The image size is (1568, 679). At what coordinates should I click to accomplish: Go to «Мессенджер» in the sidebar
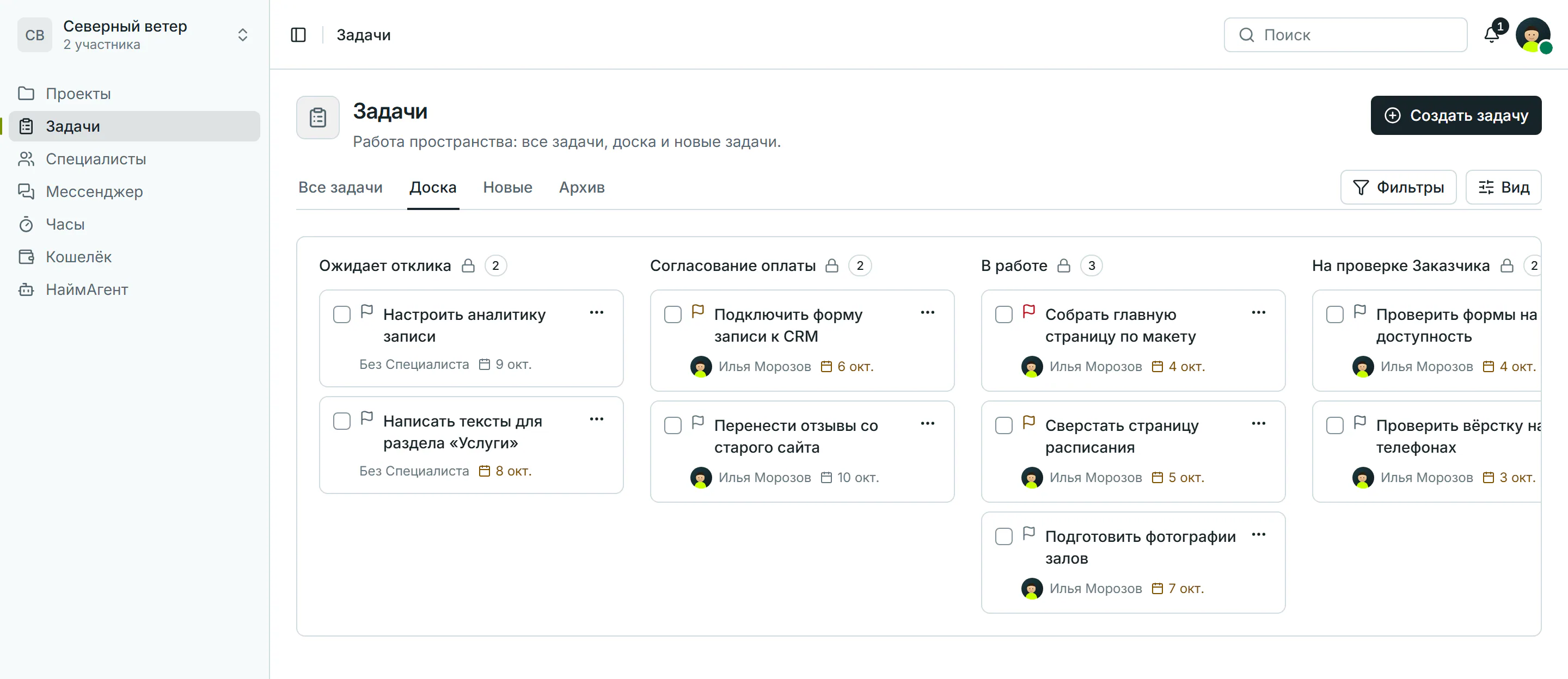(134, 192)
